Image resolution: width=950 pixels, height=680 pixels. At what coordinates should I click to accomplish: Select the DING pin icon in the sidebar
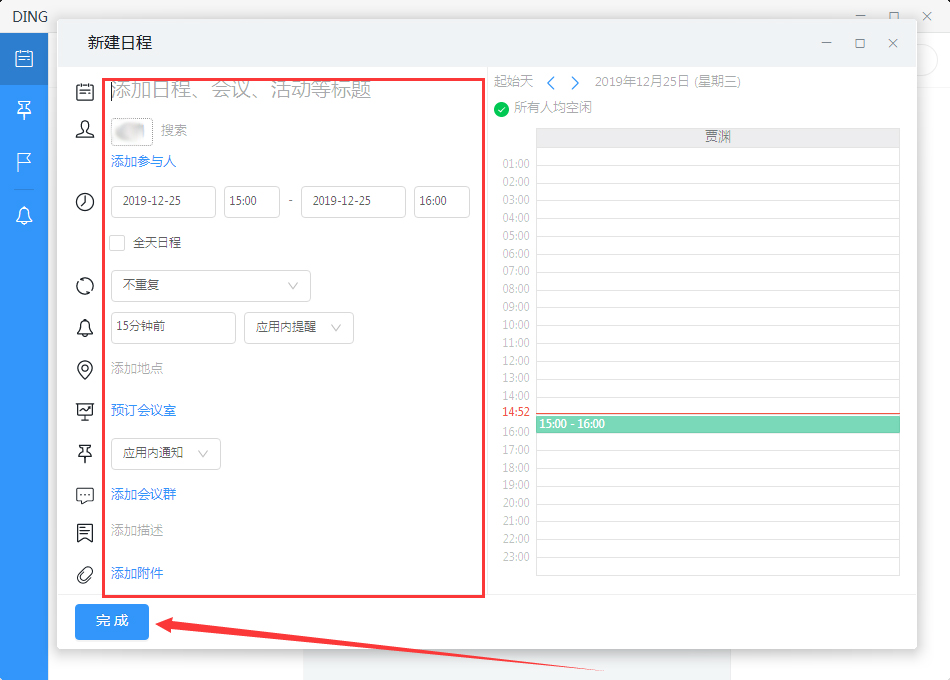click(x=23, y=110)
